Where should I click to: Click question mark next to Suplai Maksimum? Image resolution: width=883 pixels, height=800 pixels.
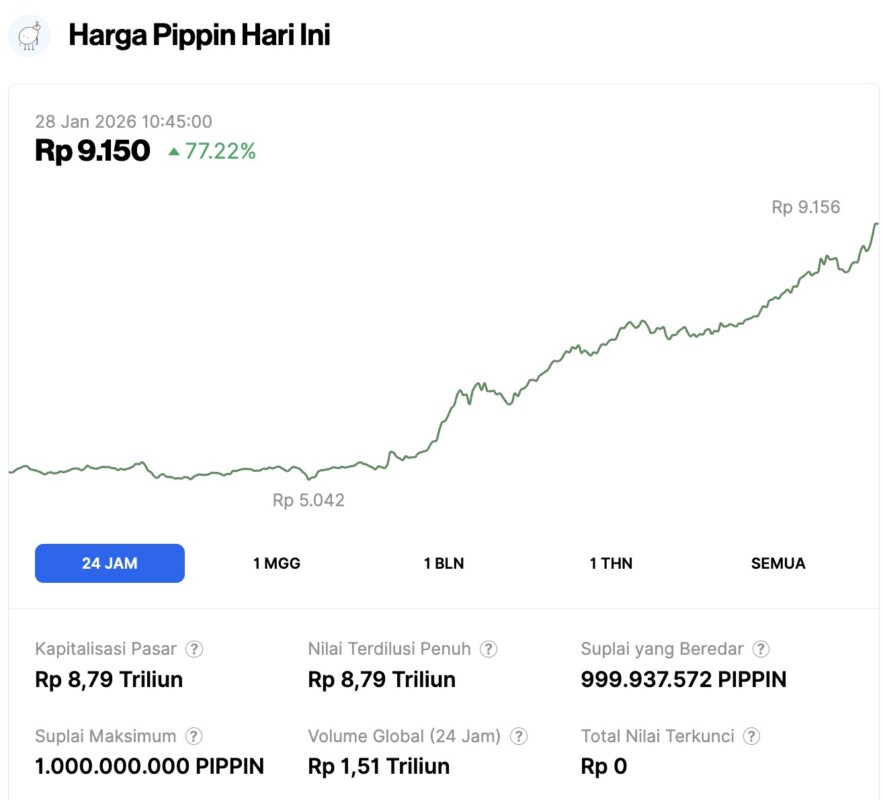pyautogui.click(x=194, y=736)
